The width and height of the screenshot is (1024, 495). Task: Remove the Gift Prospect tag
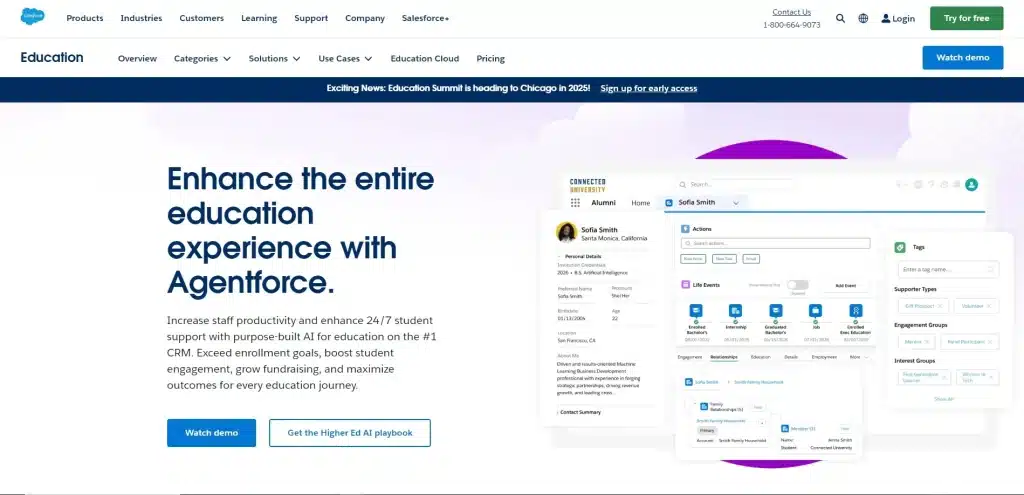point(940,306)
